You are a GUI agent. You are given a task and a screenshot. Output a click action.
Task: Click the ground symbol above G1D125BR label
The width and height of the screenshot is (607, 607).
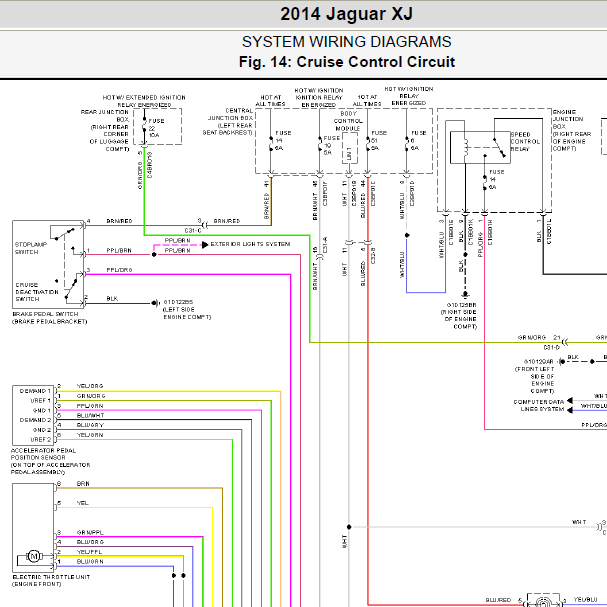[465, 295]
